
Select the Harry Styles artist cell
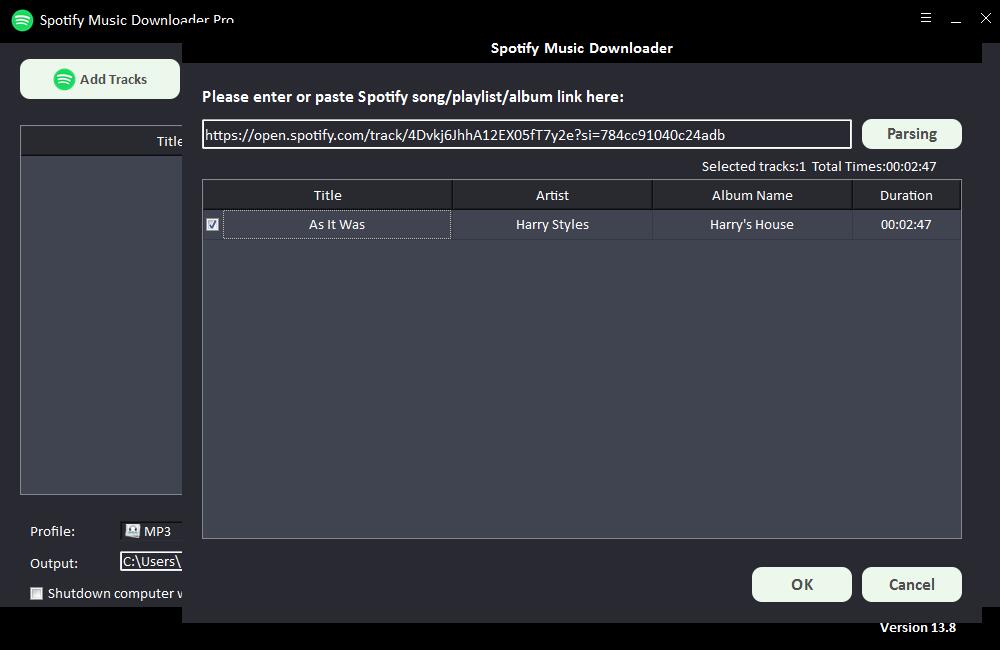pos(552,225)
